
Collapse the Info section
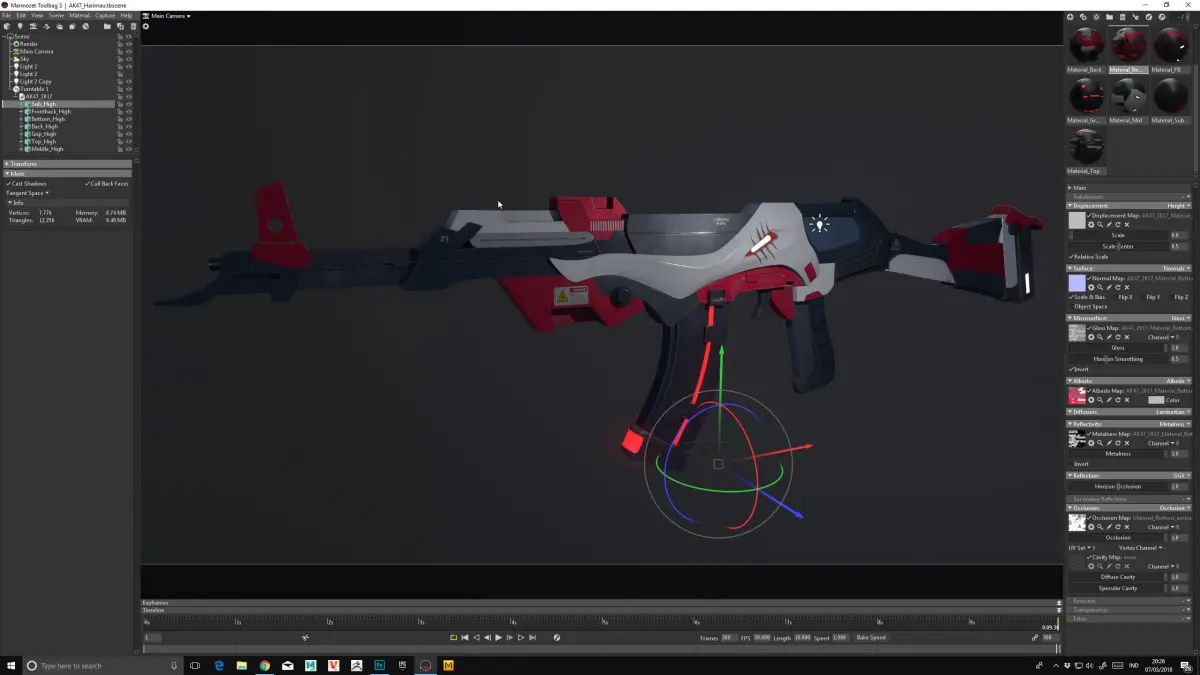(x=67, y=202)
